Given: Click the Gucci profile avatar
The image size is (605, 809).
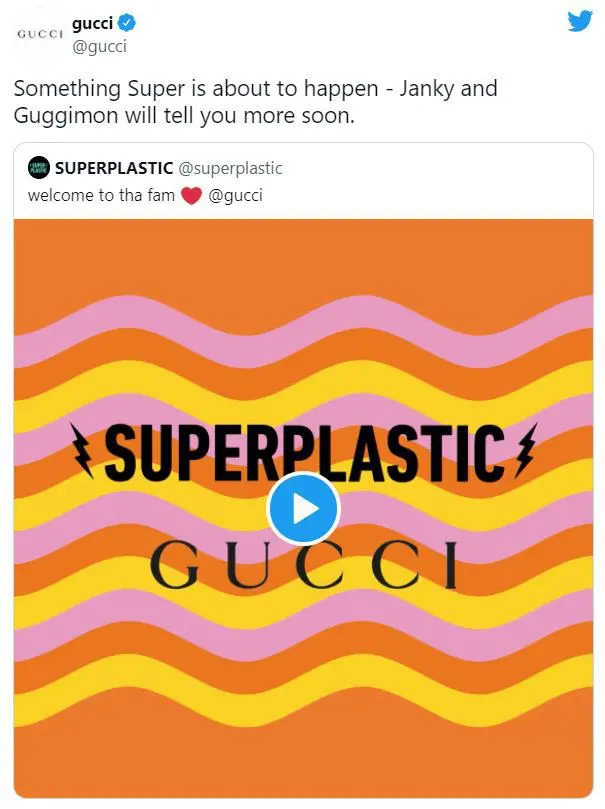Looking at the screenshot, I should [x=40, y=33].
